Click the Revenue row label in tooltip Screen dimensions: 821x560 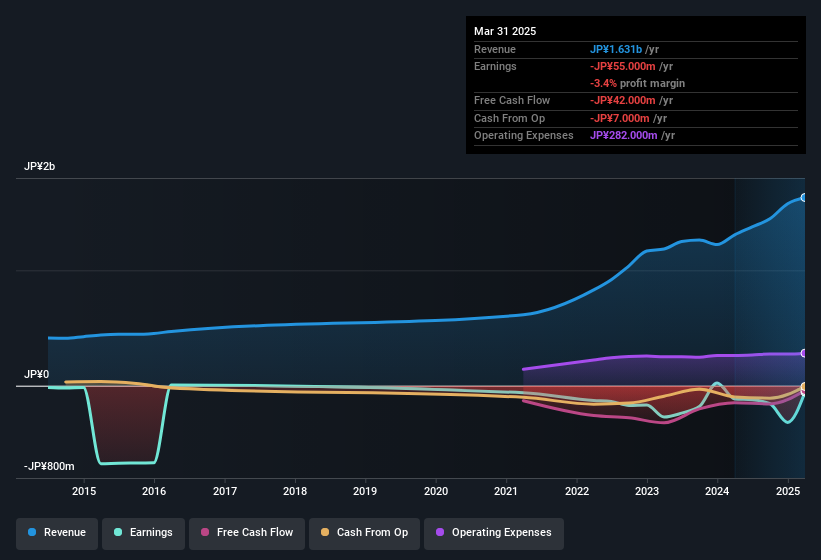(495, 49)
